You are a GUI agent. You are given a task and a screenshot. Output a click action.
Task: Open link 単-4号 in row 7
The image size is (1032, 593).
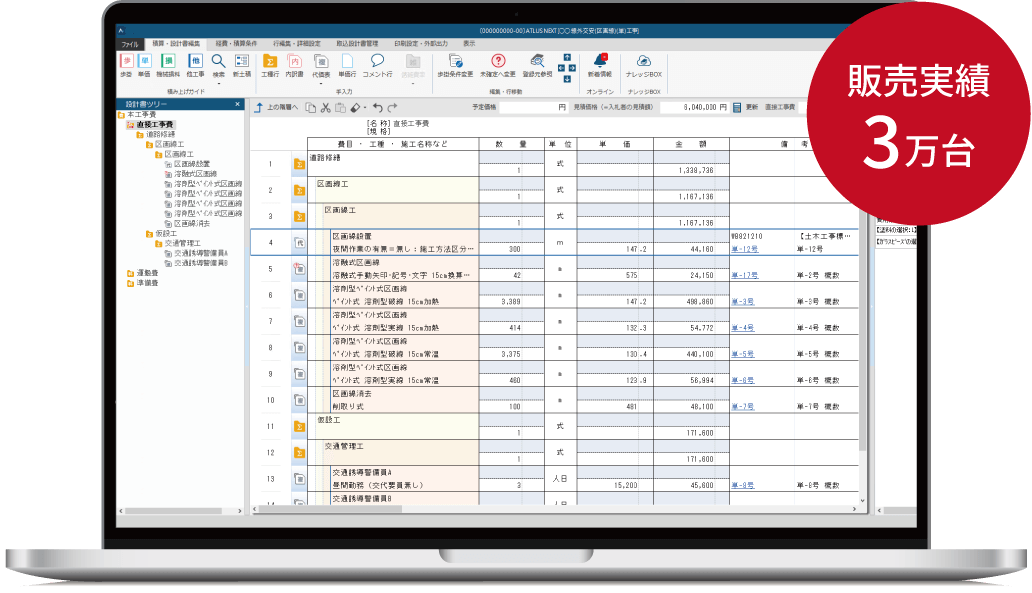(742, 328)
